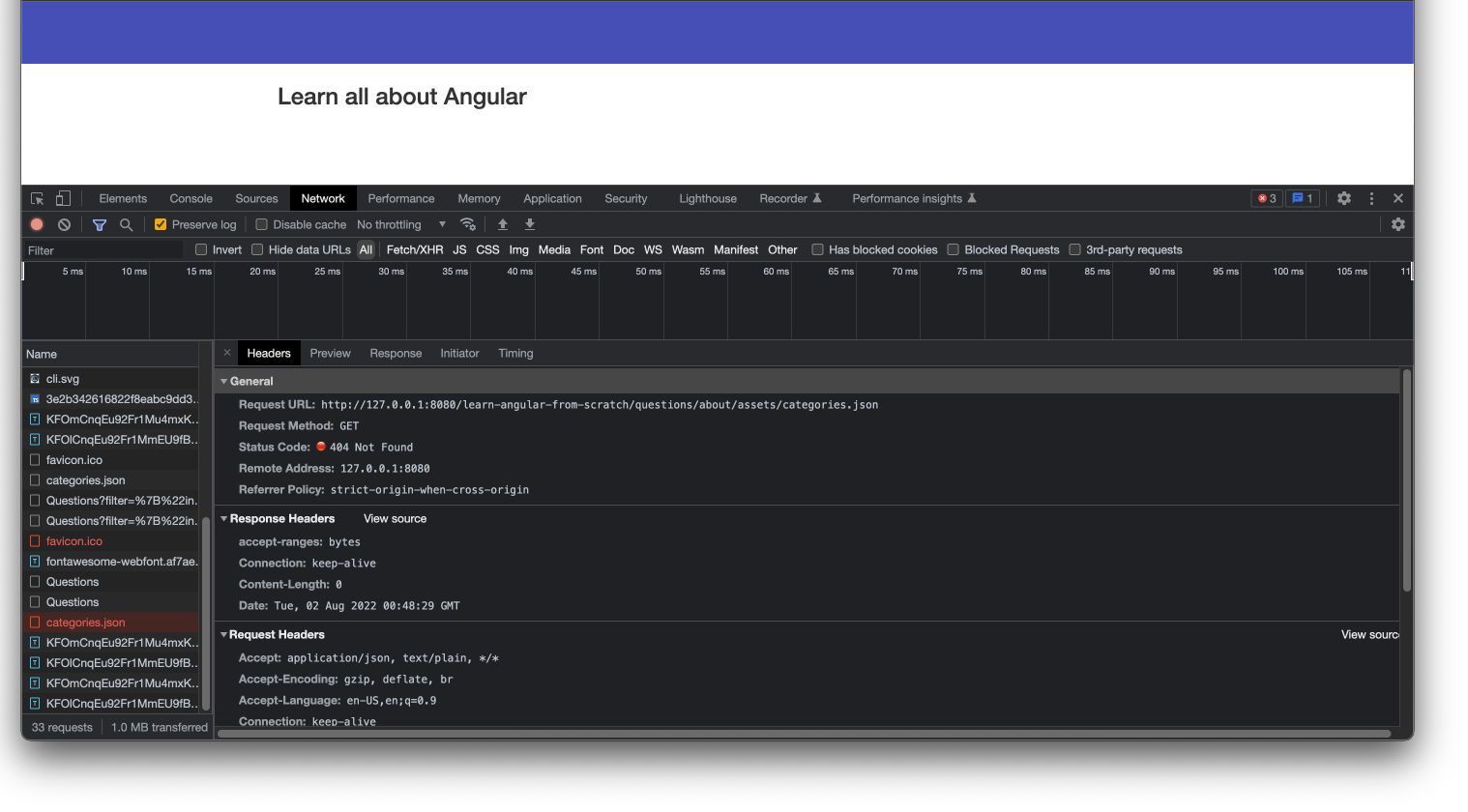Close the DevTools panel
Viewport: 1468px width, 812px height.
tap(1398, 198)
